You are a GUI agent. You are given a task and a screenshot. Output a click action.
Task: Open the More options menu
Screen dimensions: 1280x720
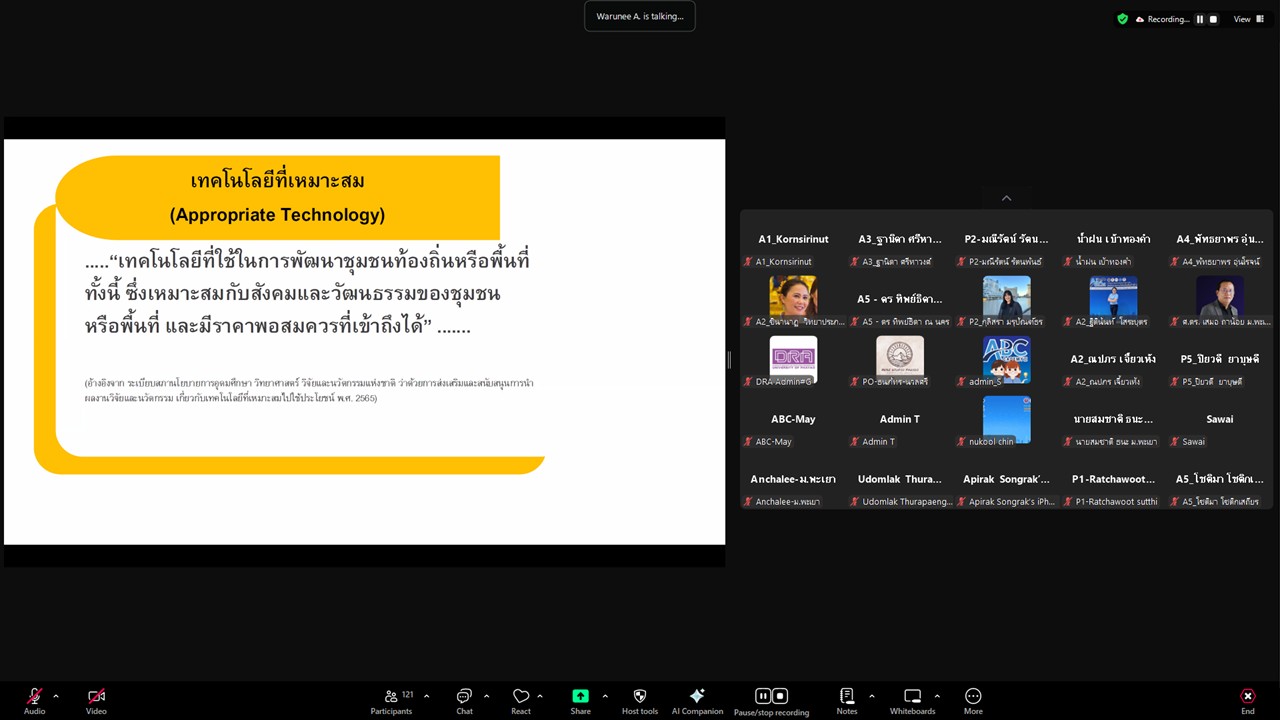[x=973, y=700]
